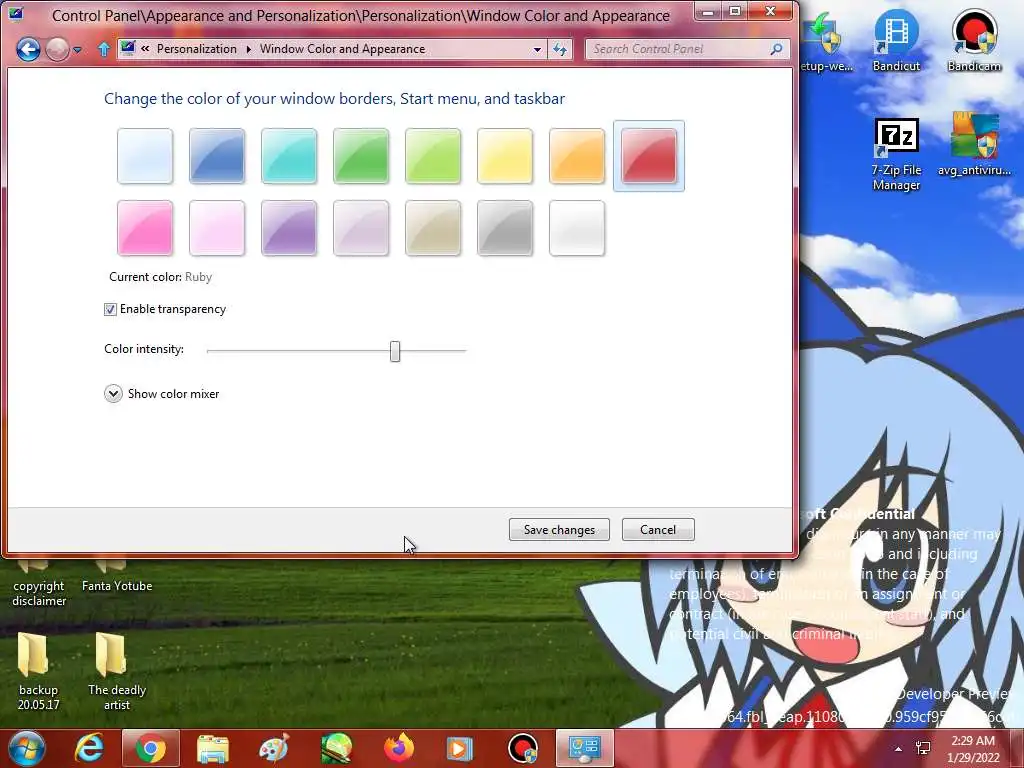Launch Firefox from the taskbar
This screenshot has width=1024, height=768.
point(398,748)
